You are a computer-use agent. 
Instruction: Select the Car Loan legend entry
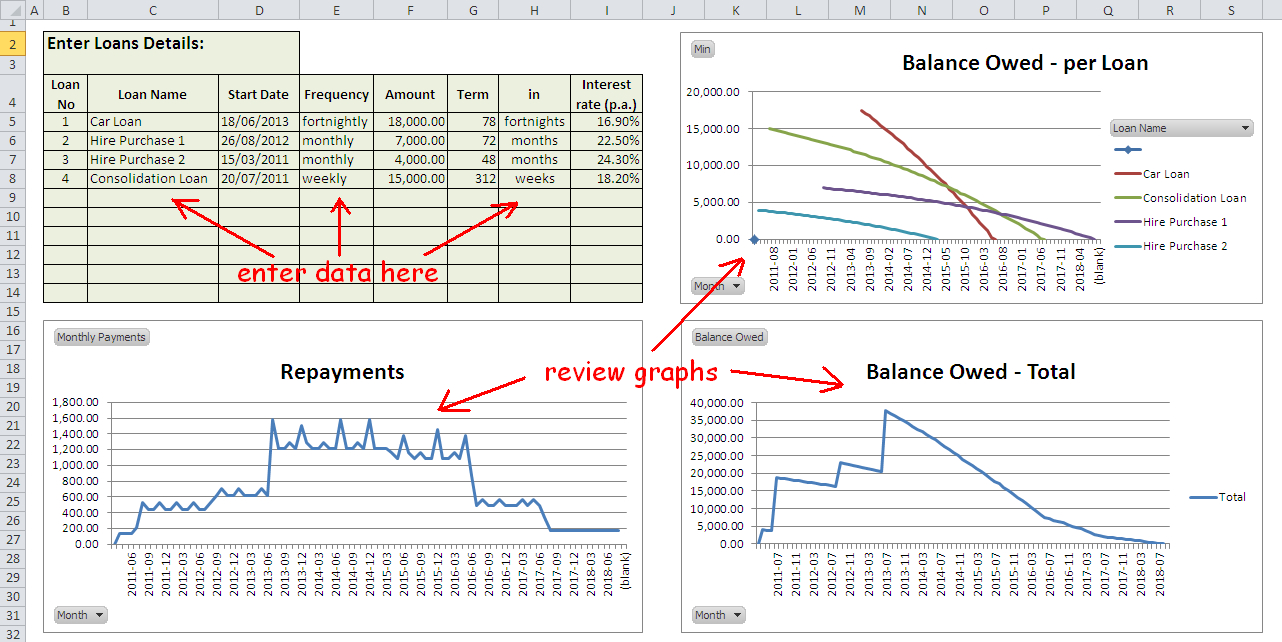(1165, 174)
